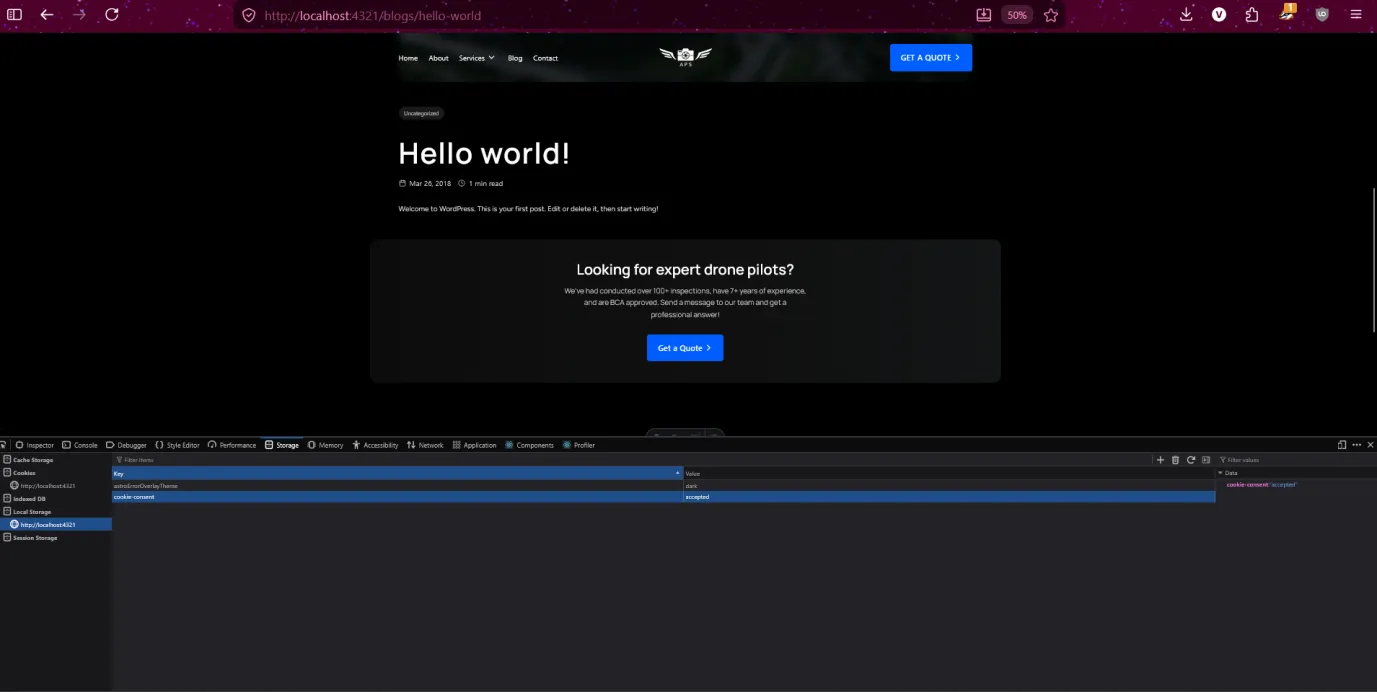Image resolution: width=1377 pixels, height=692 pixels.
Task: Go back with the browser back arrow
Action: [x=46, y=15]
